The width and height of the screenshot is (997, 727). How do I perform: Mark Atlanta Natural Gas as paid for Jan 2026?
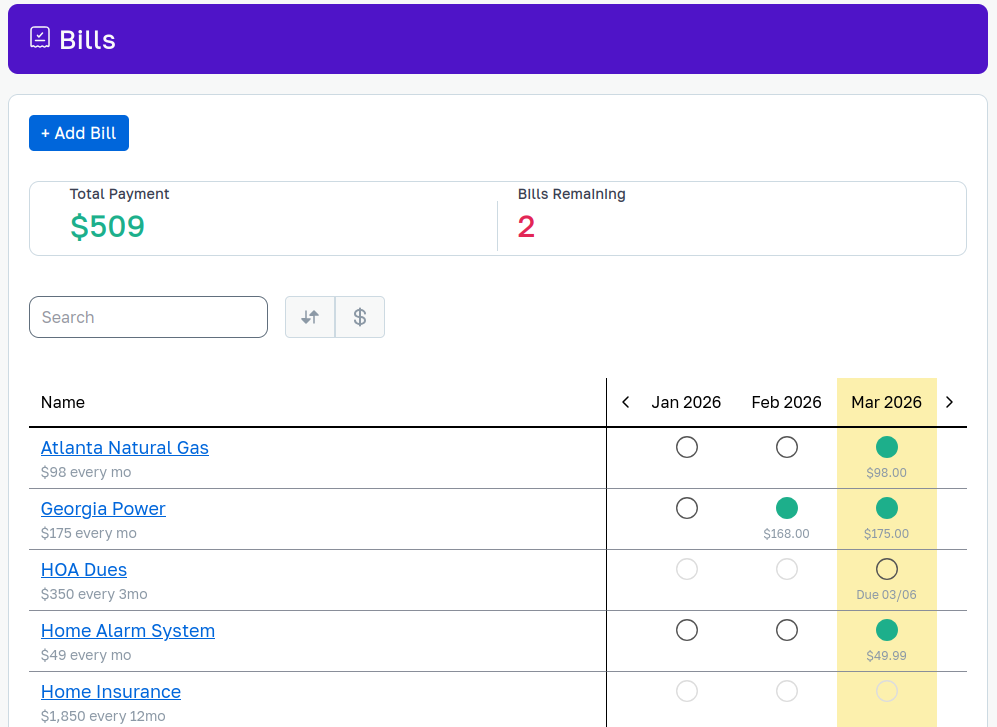686,447
